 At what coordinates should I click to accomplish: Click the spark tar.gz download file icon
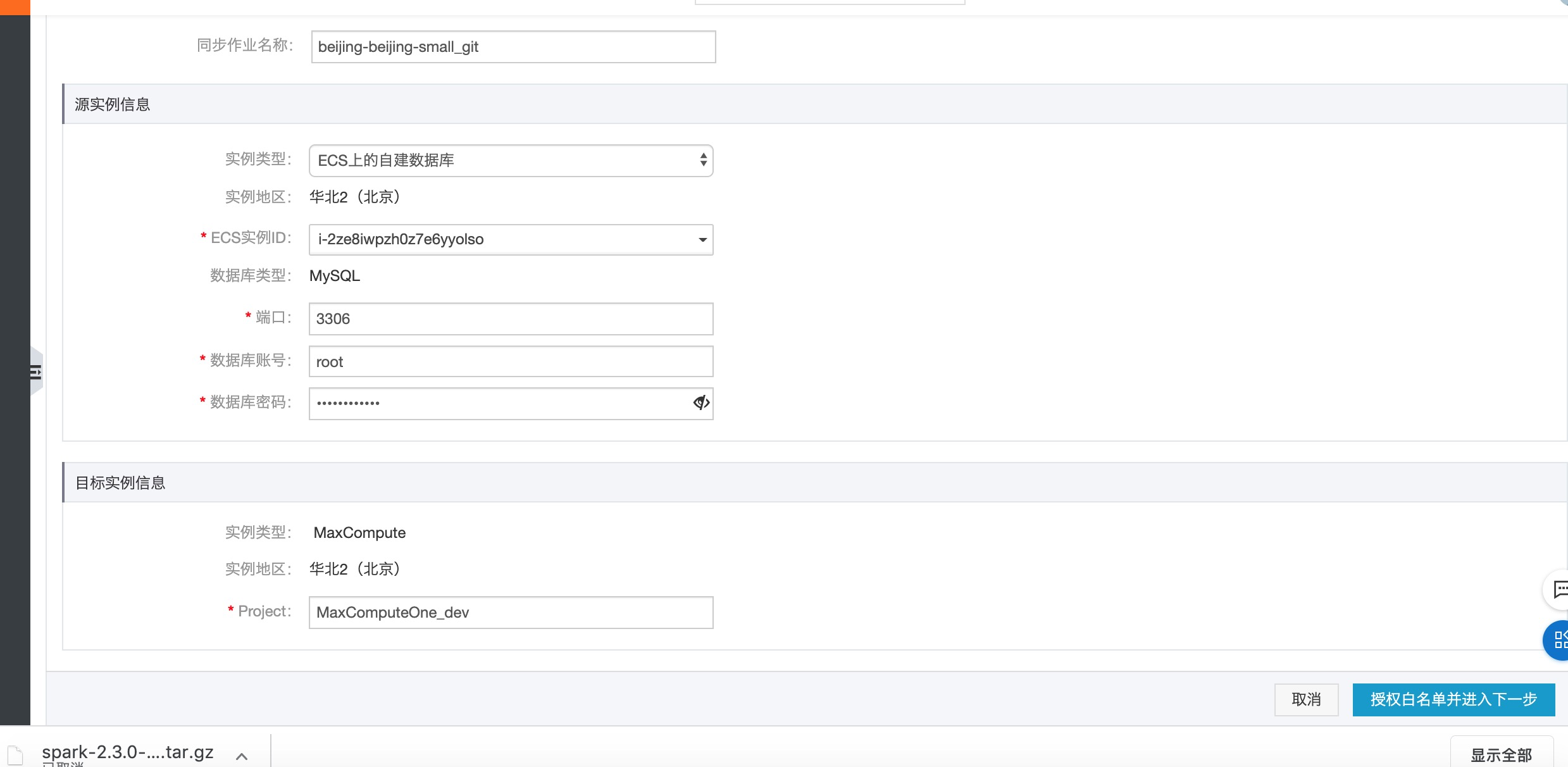pos(15,755)
